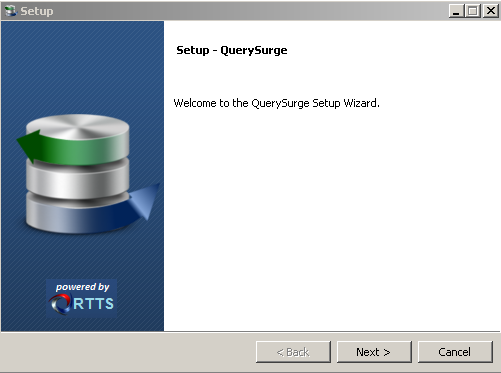Click the powered by RTTS logo
The width and height of the screenshot is (501, 373).
tap(82, 298)
